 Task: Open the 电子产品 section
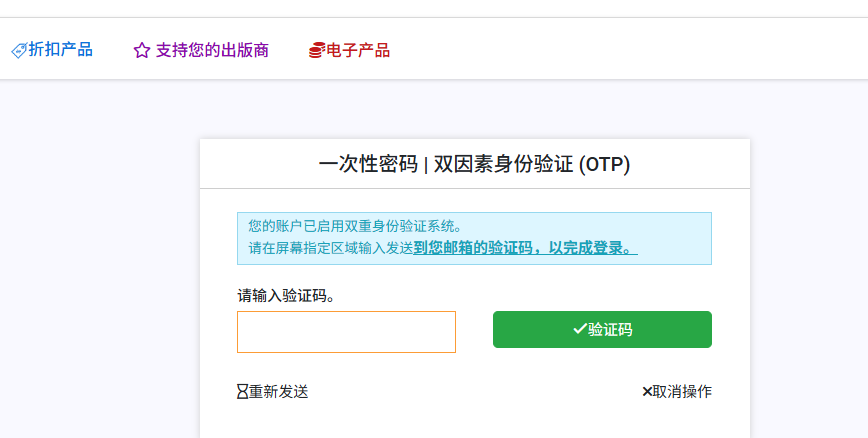[x=358, y=50]
